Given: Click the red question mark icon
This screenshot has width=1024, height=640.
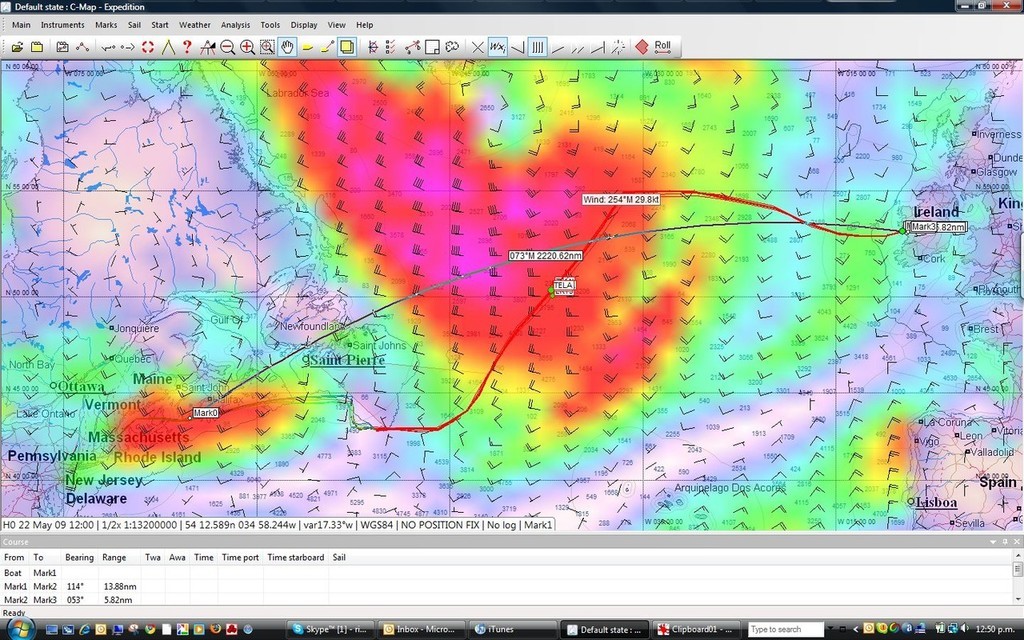Looking at the screenshot, I should pos(187,47).
